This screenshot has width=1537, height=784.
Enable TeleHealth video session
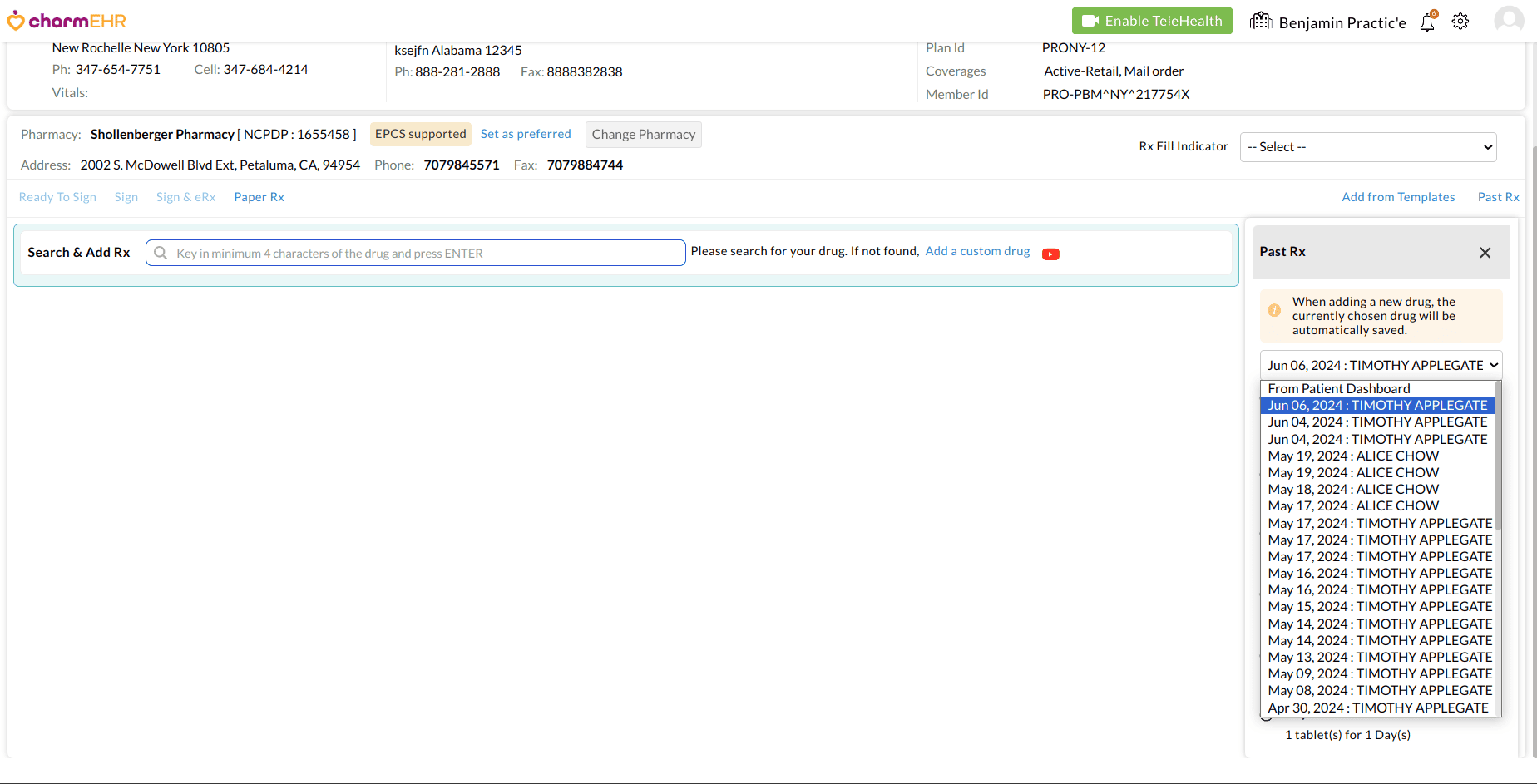[x=1152, y=21]
